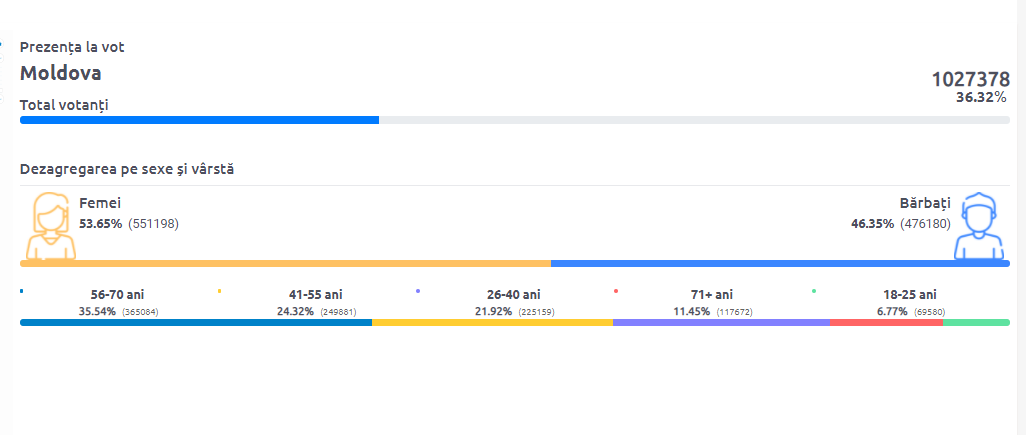This screenshot has width=1026, height=435.
Task: Click the Bărbați man avatar icon
Action: click(979, 226)
